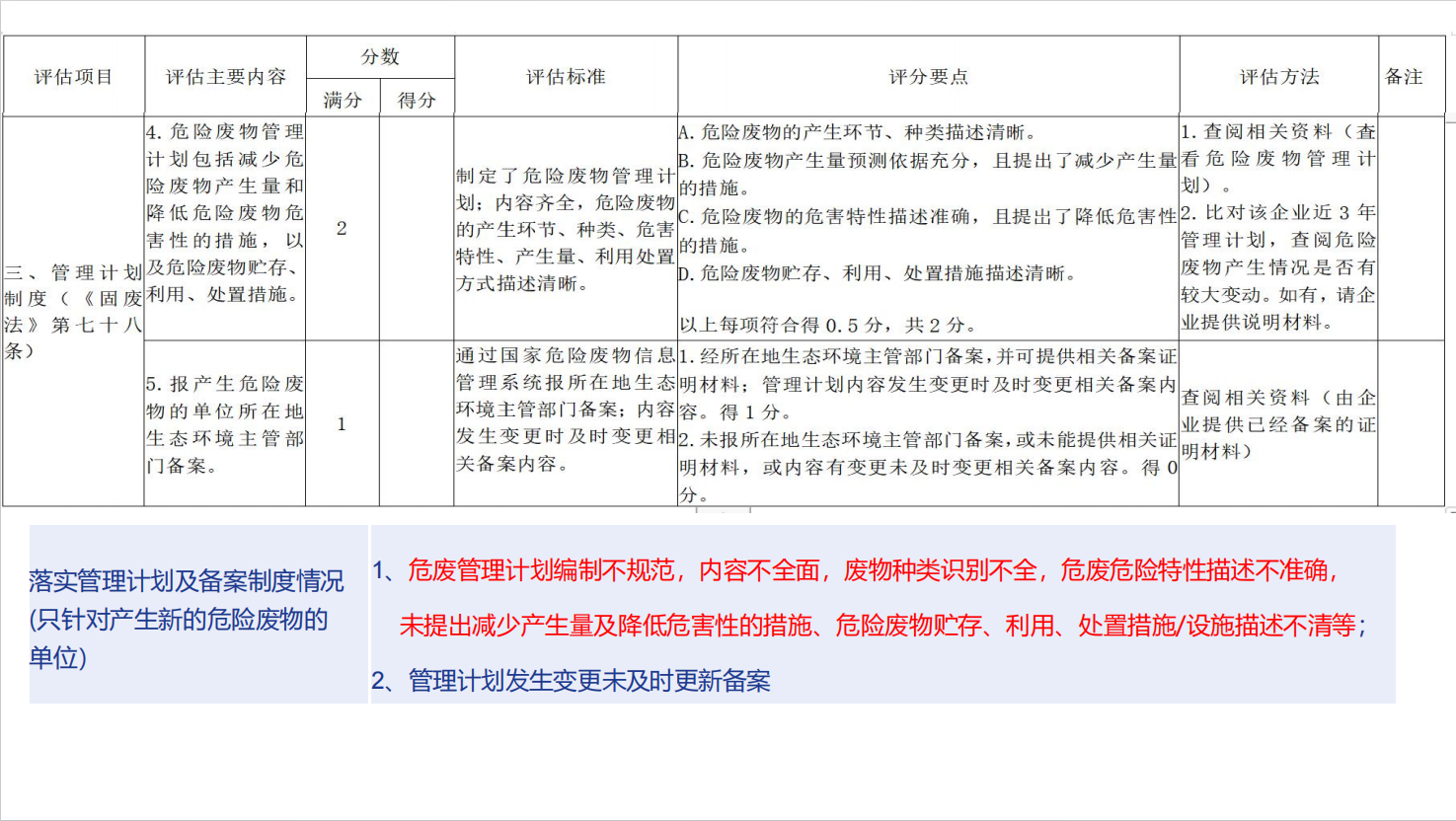Image resolution: width=1456 pixels, height=821 pixels.
Task: Select the 评估方法 column header
Action: tap(1278, 77)
